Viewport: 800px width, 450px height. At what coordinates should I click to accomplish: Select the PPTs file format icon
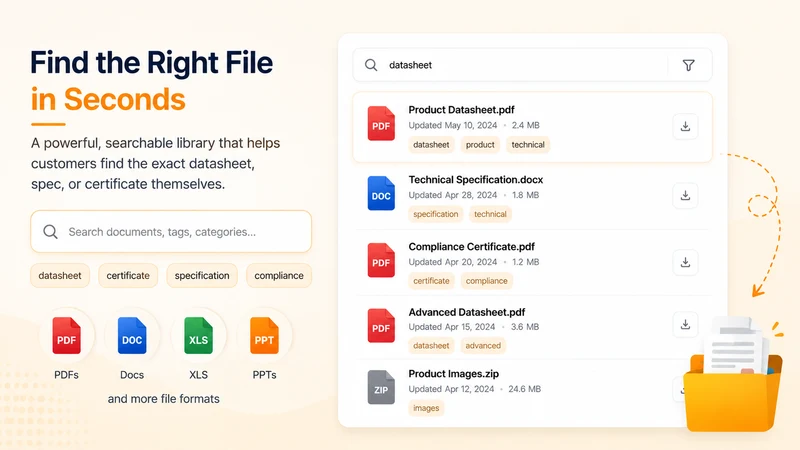264,336
